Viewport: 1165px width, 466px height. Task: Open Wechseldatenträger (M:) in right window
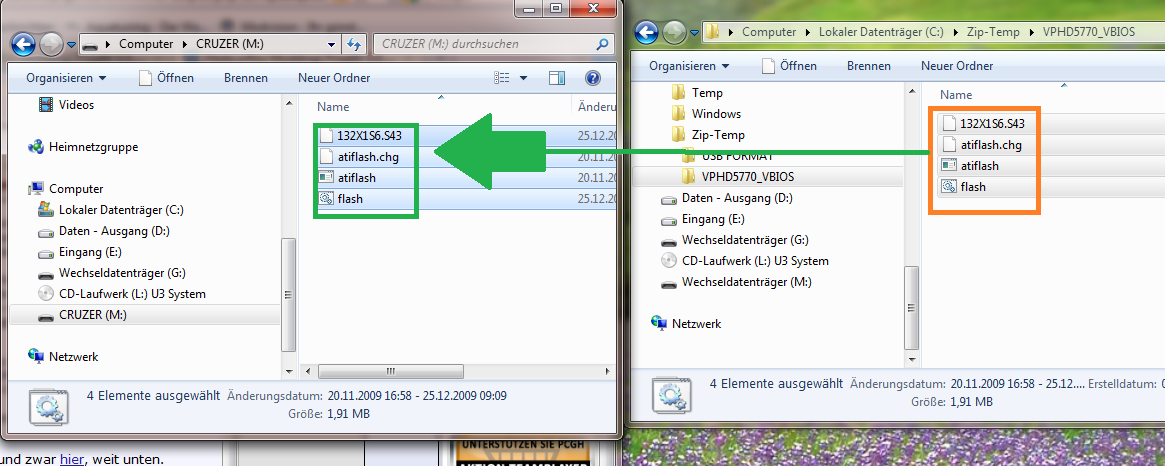[x=736, y=282]
